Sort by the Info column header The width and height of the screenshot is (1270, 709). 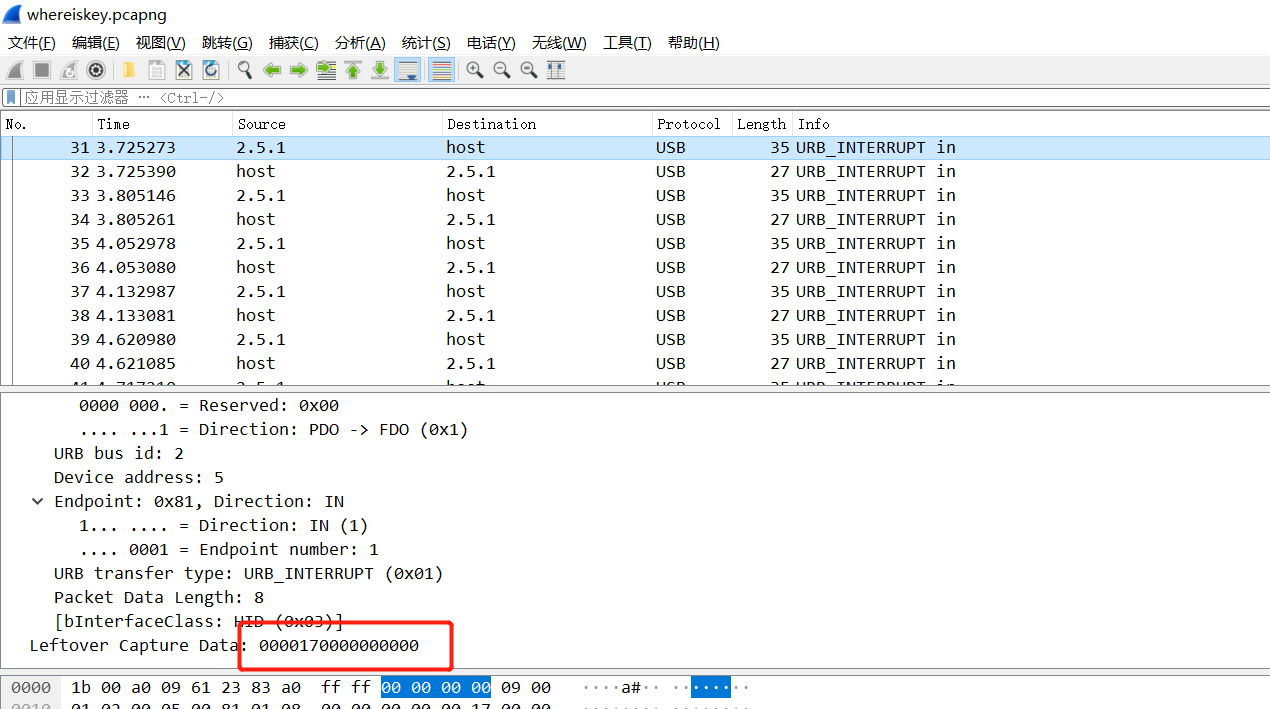(x=1030, y=124)
